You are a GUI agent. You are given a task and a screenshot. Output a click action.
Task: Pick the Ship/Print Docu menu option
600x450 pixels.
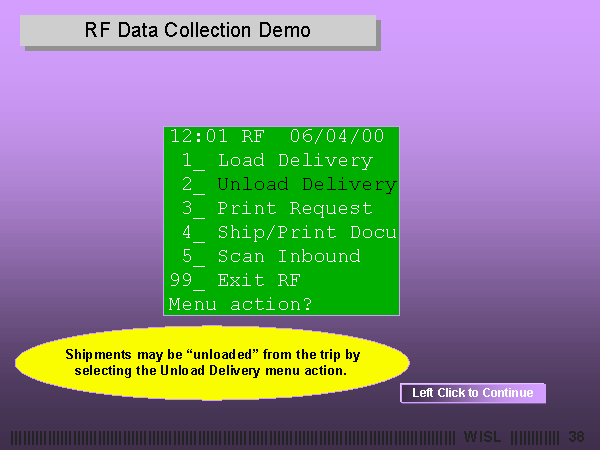point(289,233)
